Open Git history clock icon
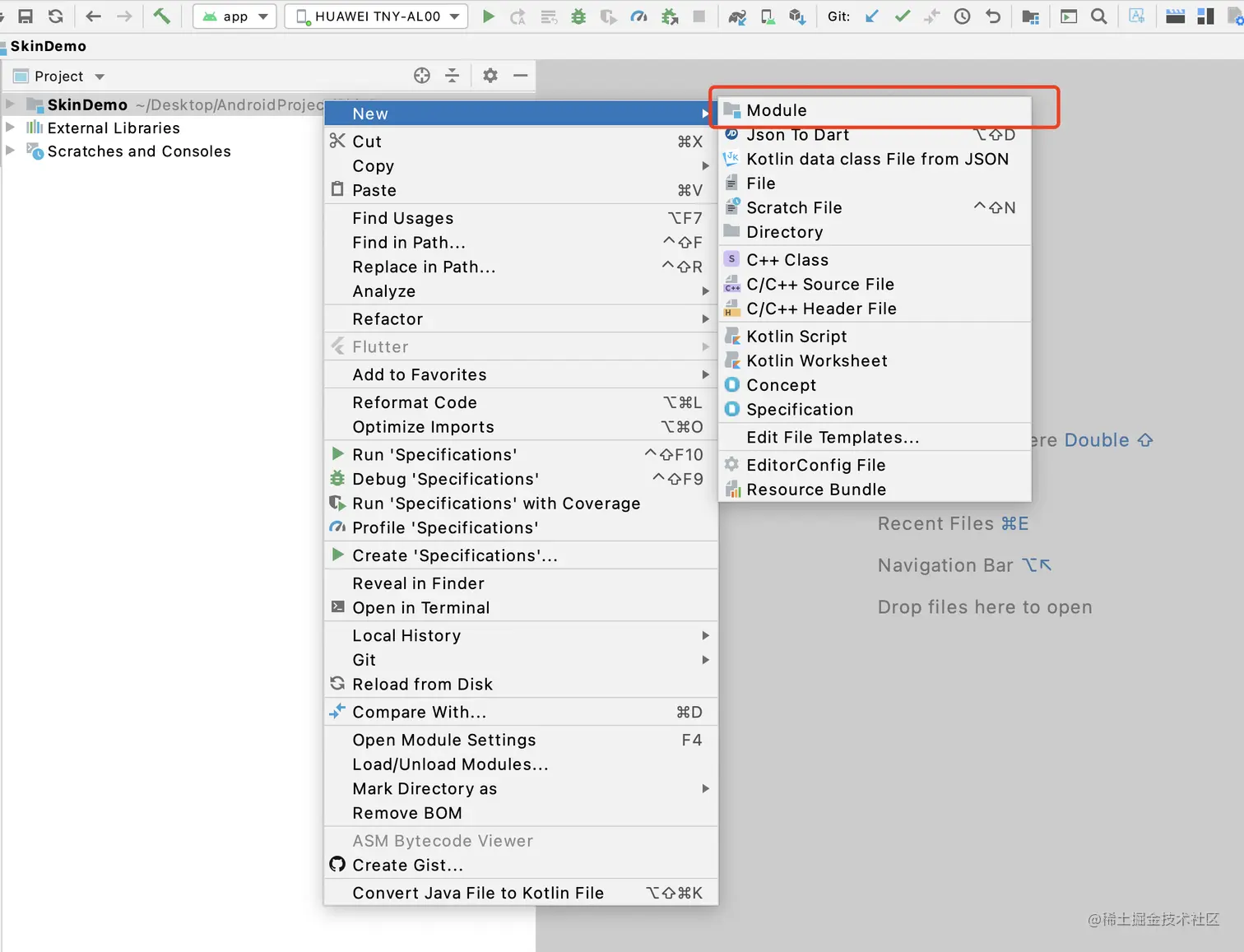 coord(962,16)
